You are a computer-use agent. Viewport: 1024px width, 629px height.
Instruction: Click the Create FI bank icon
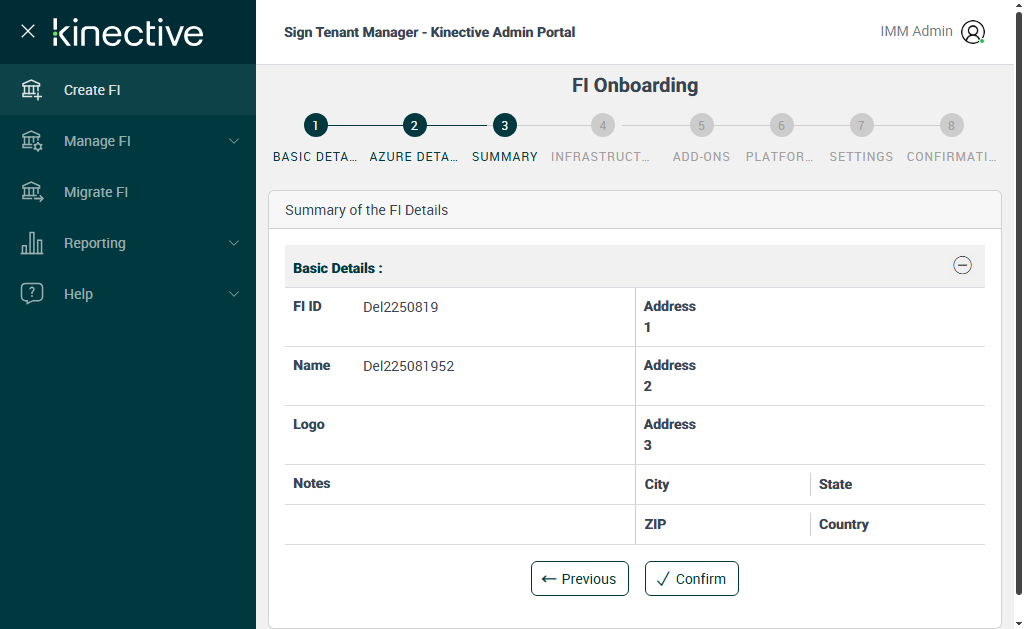[x=32, y=90]
